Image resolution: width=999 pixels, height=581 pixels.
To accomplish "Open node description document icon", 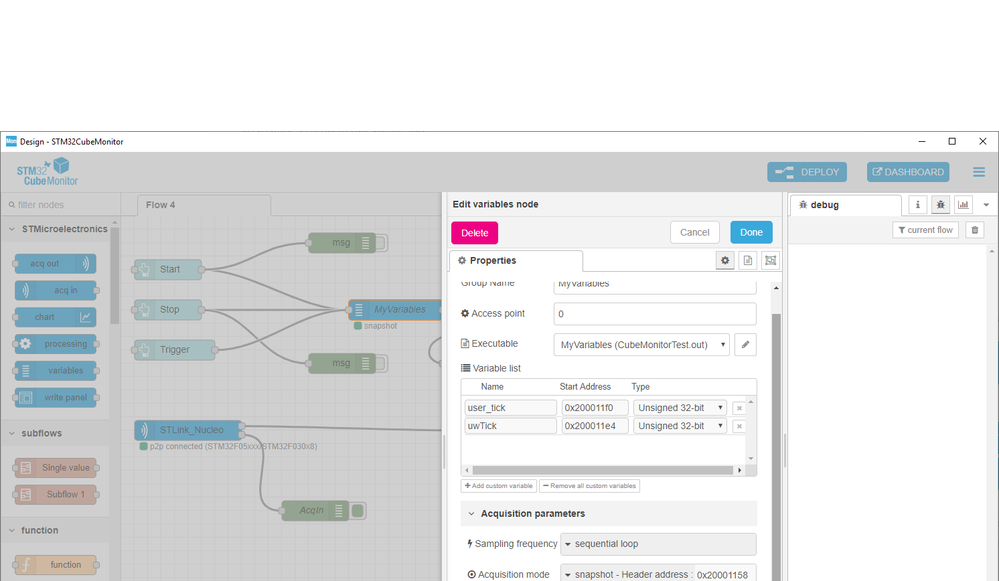I will (x=748, y=261).
